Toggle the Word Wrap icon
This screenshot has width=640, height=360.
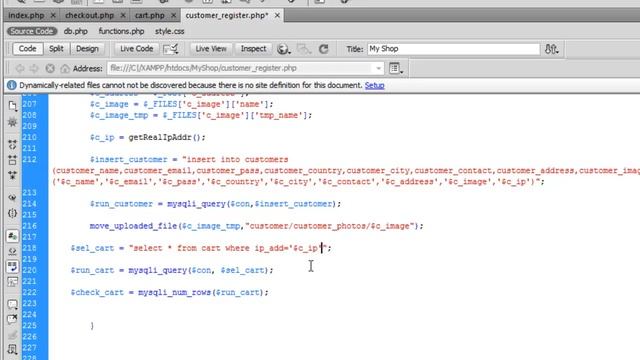tap(12, 267)
